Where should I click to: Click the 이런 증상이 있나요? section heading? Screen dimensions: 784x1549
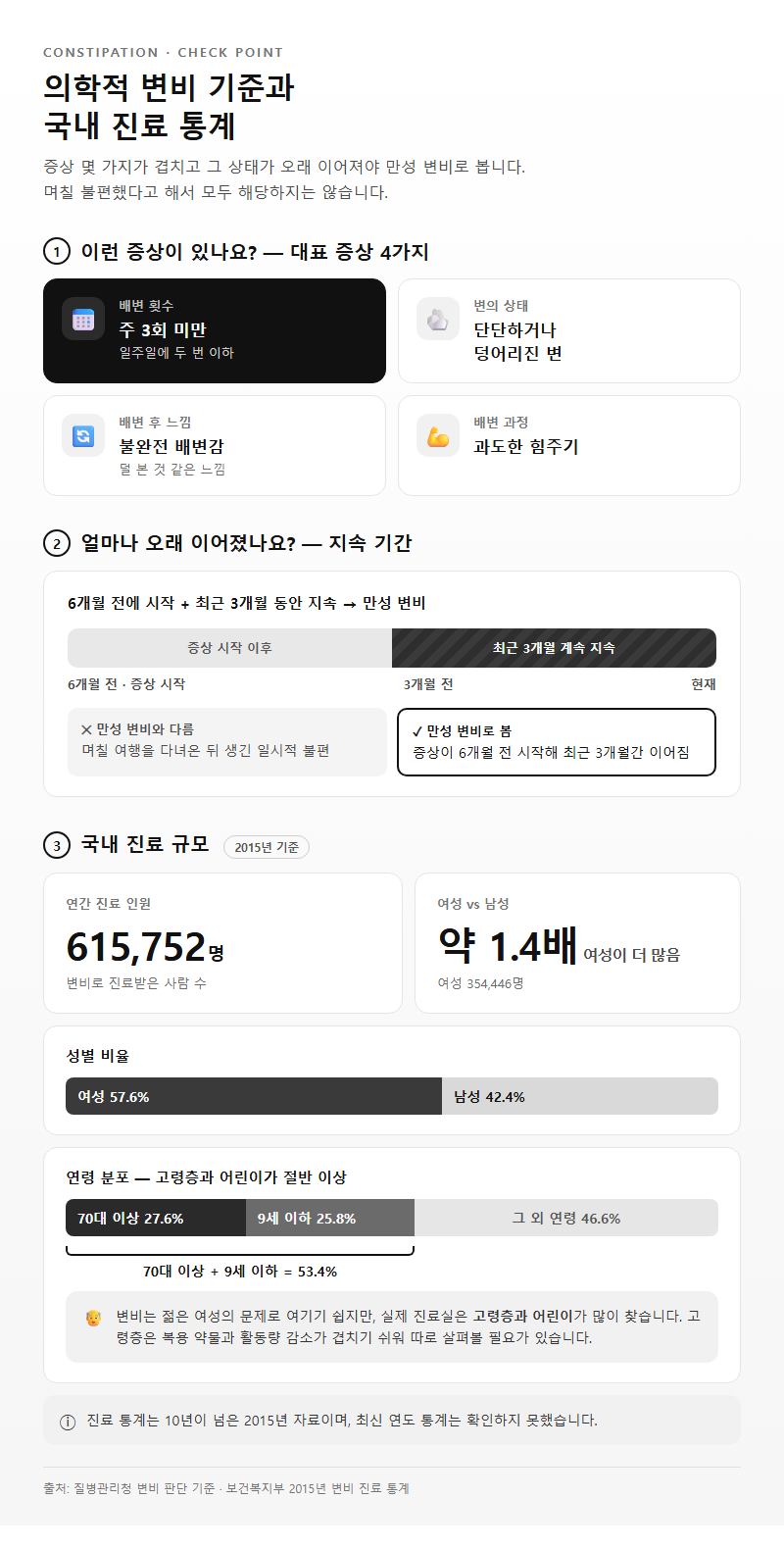(x=255, y=252)
